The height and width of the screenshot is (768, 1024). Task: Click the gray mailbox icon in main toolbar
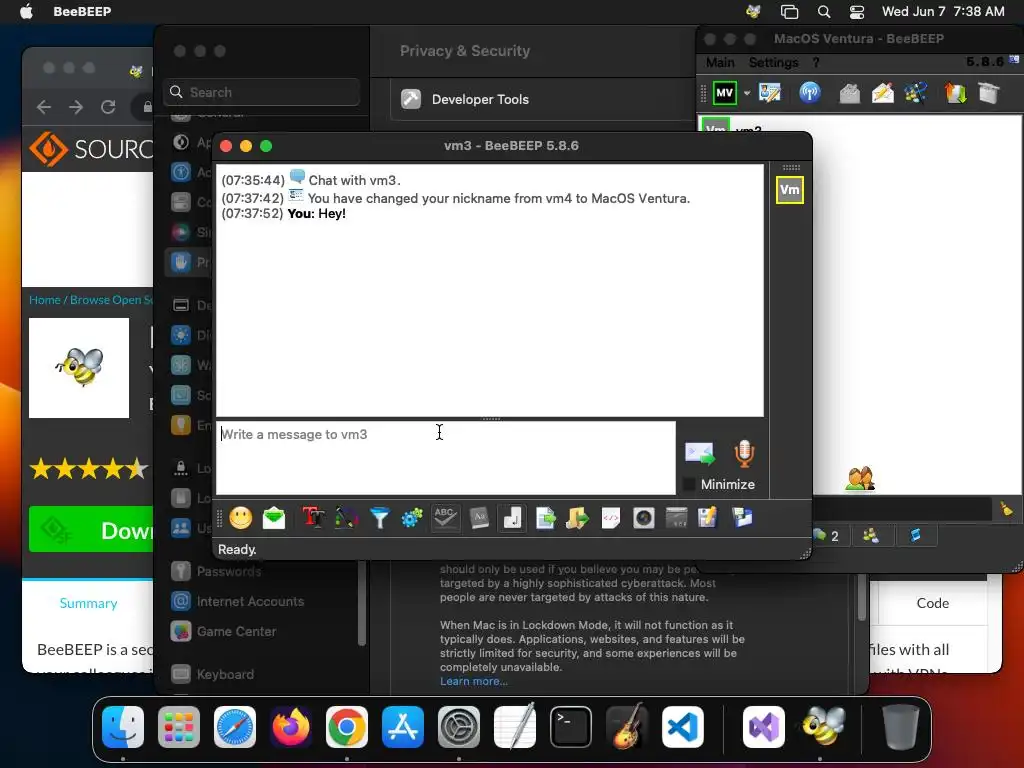click(850, 93)
